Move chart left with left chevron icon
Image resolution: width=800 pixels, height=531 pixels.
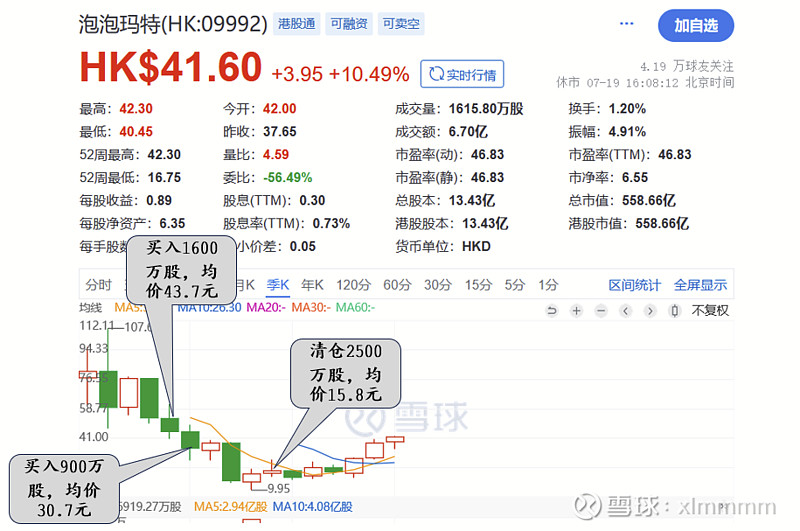[x=626, y=310]
